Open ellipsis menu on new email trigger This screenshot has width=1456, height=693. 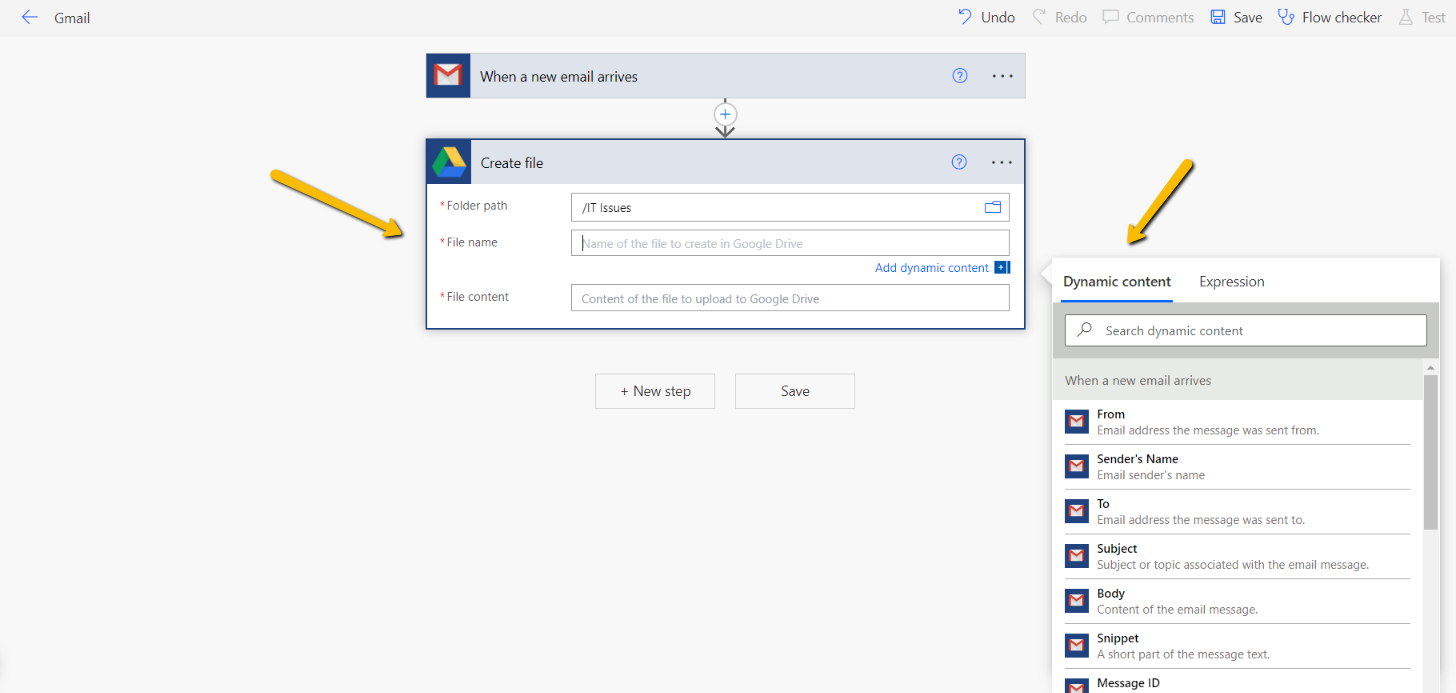pos(1002,76)
